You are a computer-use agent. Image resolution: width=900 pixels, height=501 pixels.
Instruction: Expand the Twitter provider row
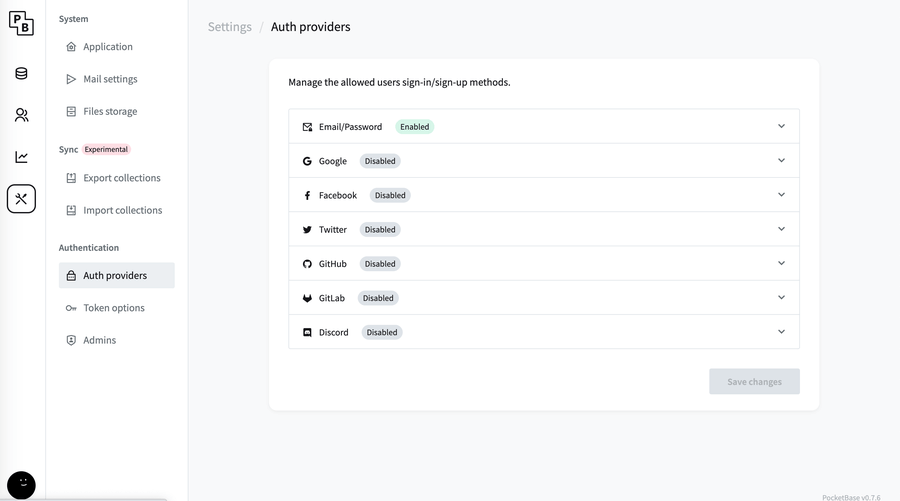pyautogui.click(x=543, y=230)
